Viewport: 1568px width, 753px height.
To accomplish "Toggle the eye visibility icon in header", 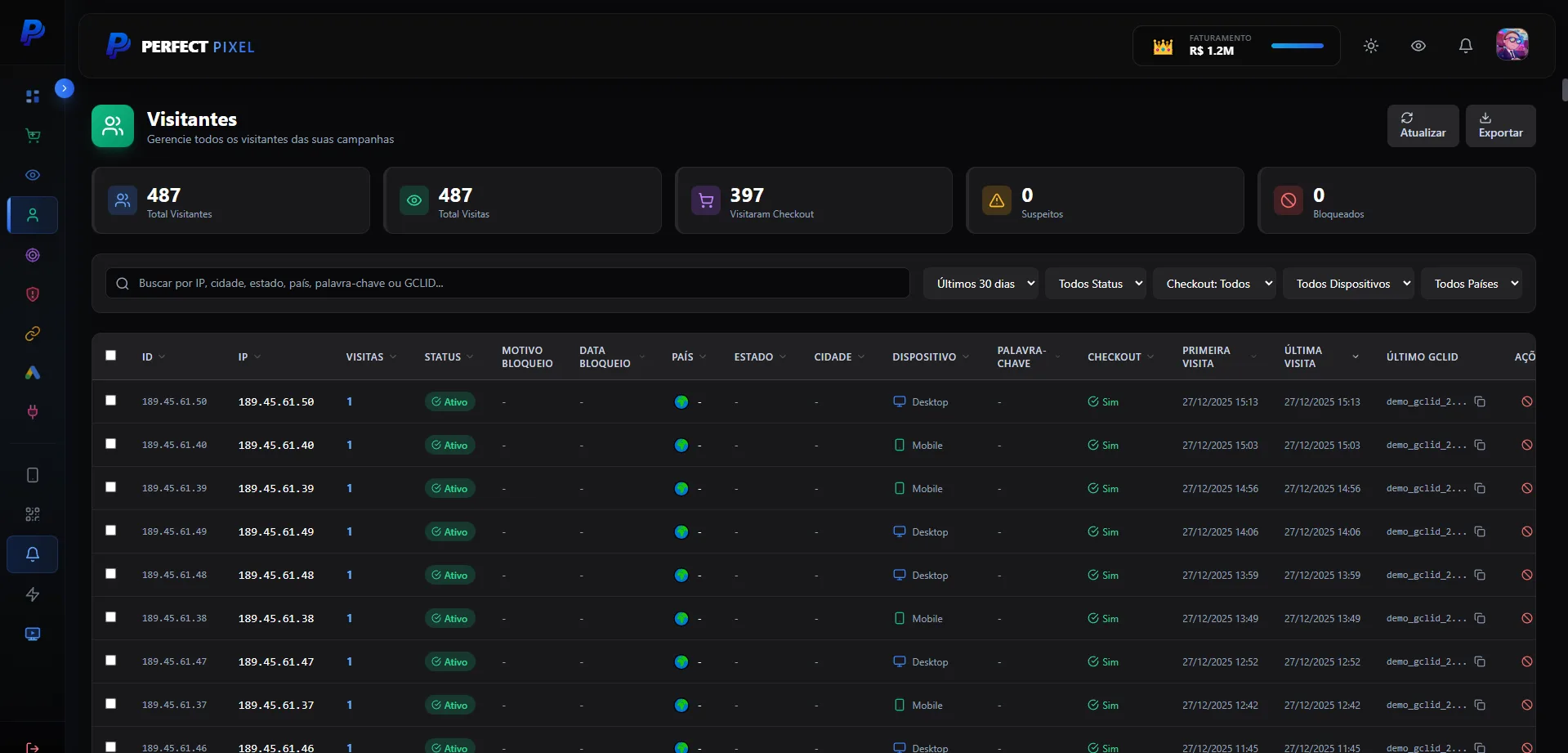I will click(x=1418, y=46).
